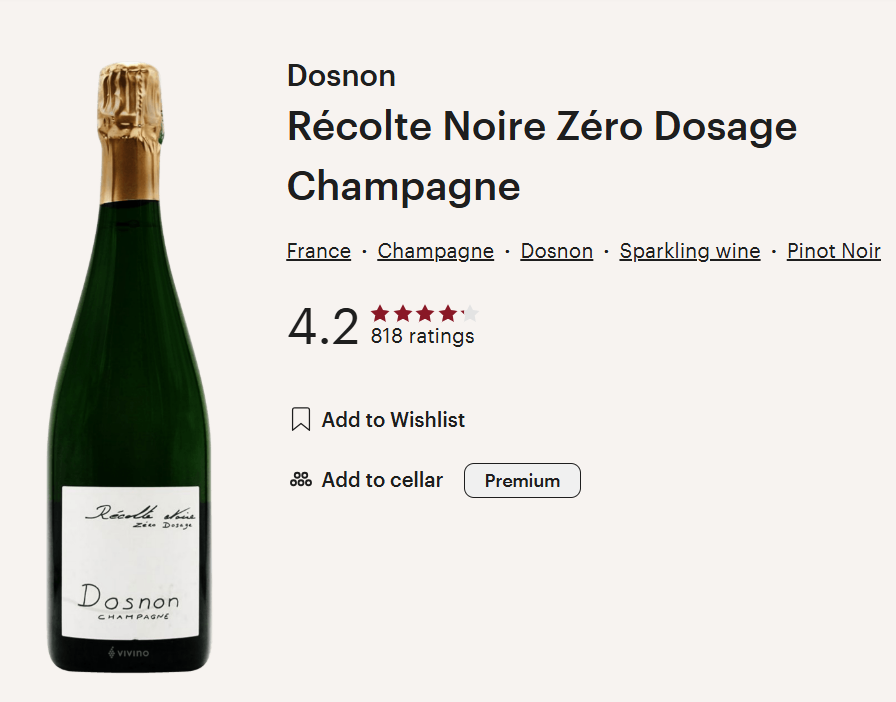Open the France country link
Image resolution: width=896 pixels, height=702 pixels.
pos(318,251)
